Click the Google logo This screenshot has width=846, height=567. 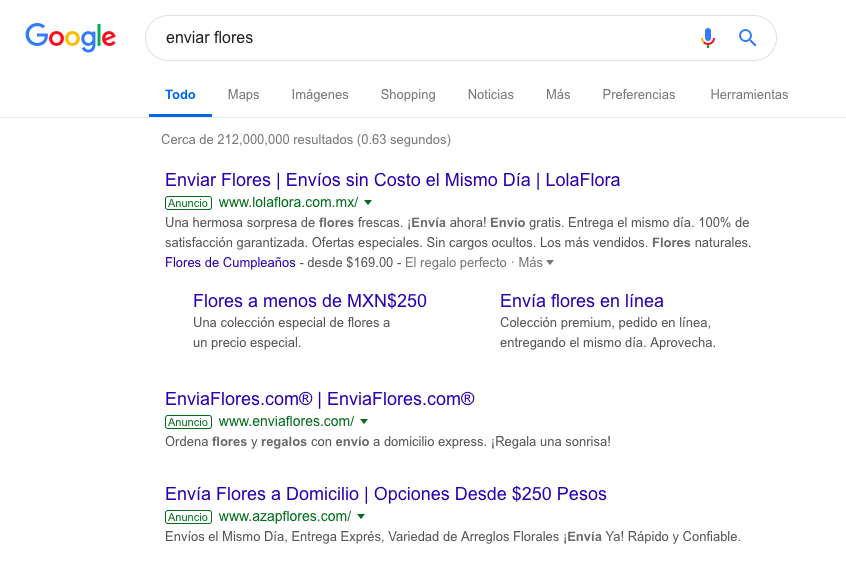(x=70, y=37)
